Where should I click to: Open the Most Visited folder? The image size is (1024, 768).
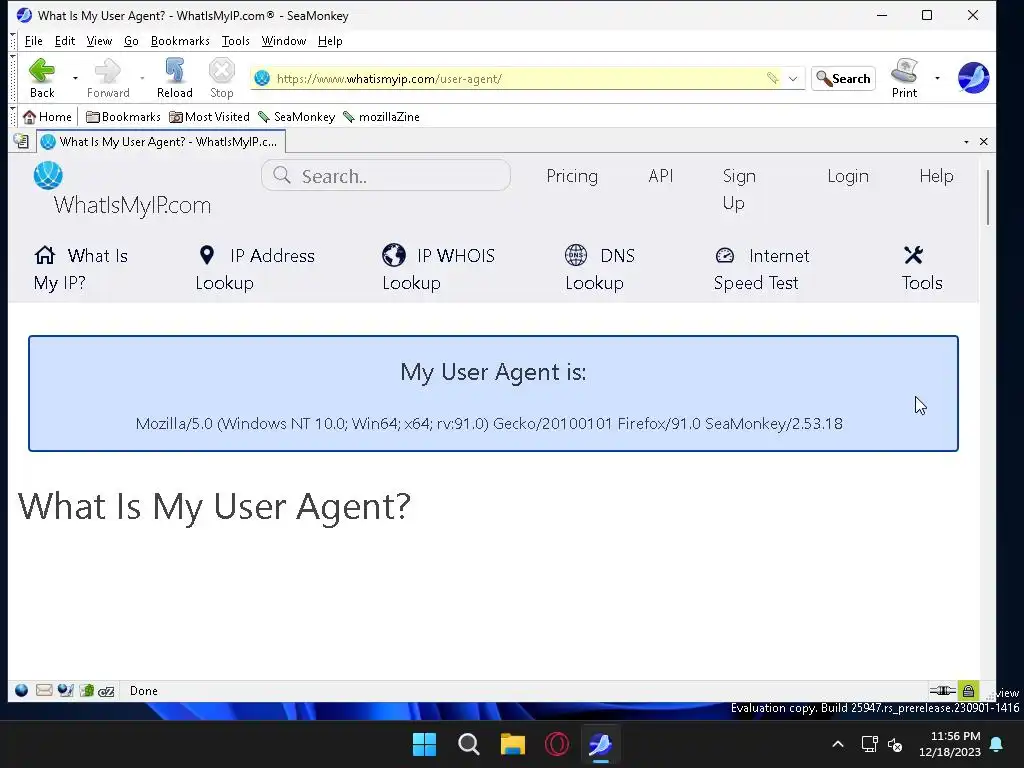209,117
